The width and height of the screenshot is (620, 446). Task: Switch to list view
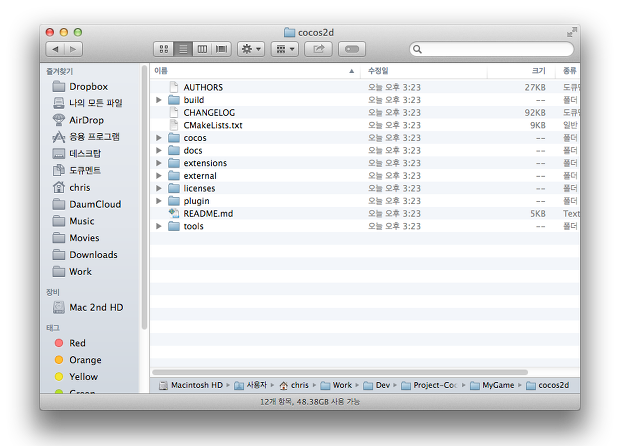pyautogui.click(x=183, y=49)
